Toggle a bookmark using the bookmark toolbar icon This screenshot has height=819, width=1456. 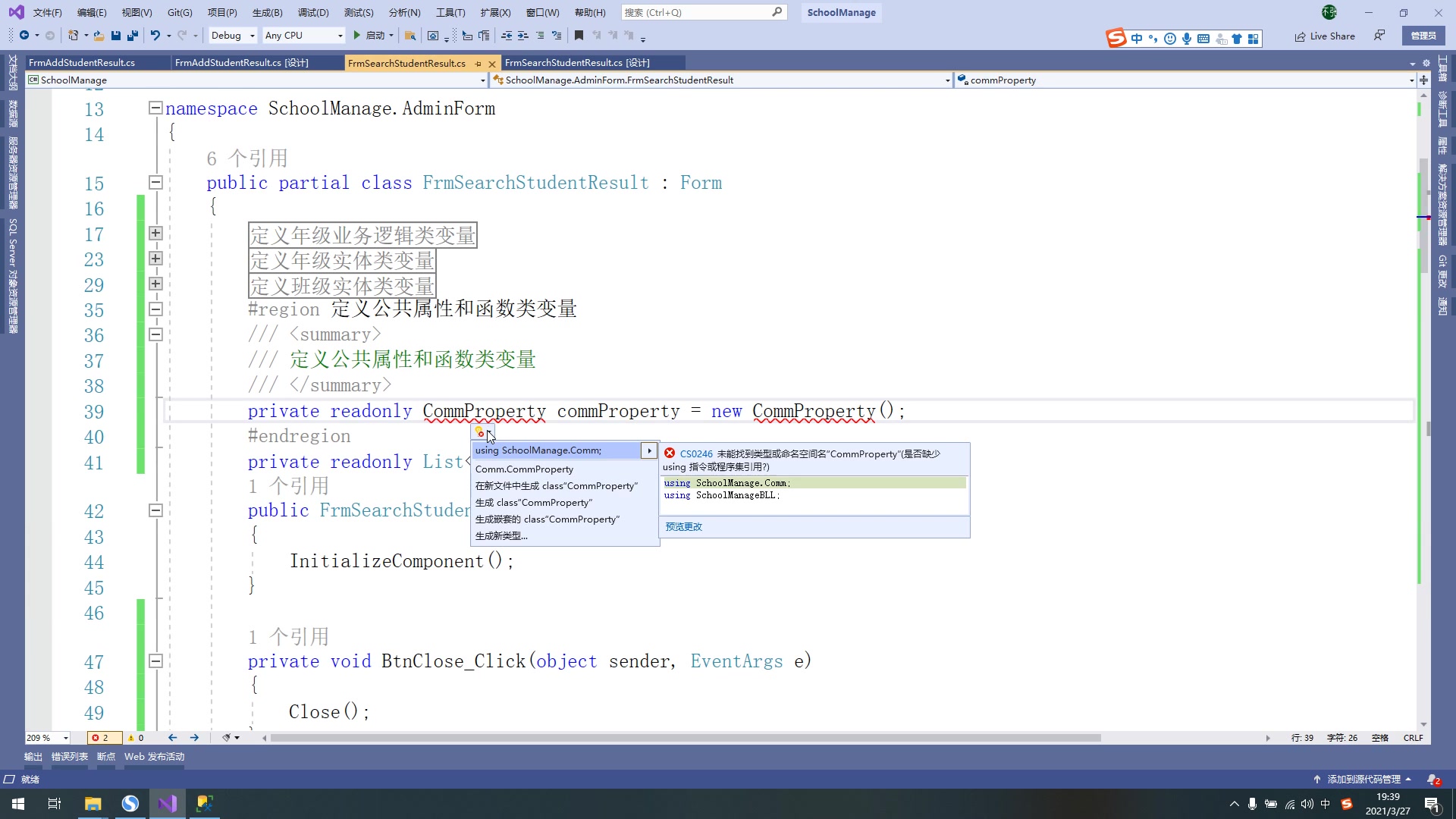point(579,36)
